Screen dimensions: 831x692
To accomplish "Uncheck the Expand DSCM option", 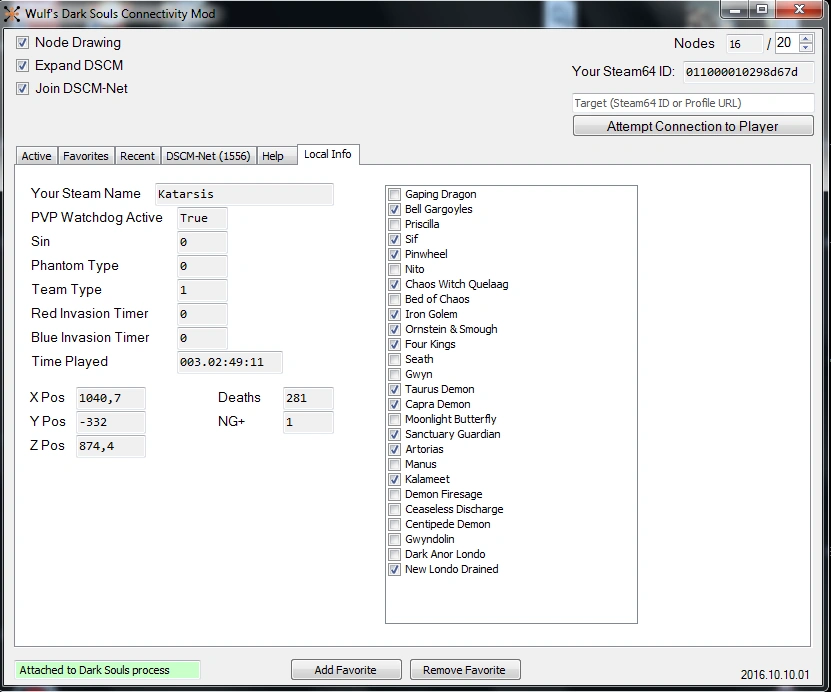I will tap(23, 66).
